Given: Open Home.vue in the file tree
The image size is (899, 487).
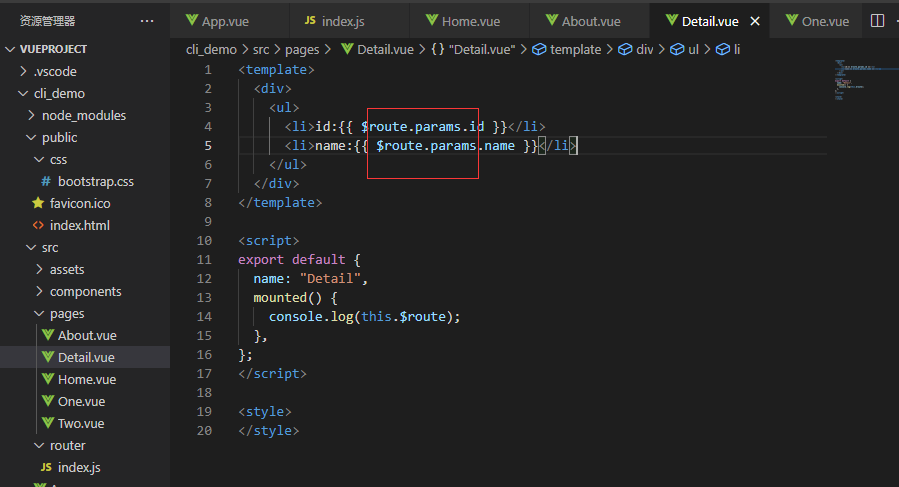Looking at the screenshot, I should tap(85, 379).
